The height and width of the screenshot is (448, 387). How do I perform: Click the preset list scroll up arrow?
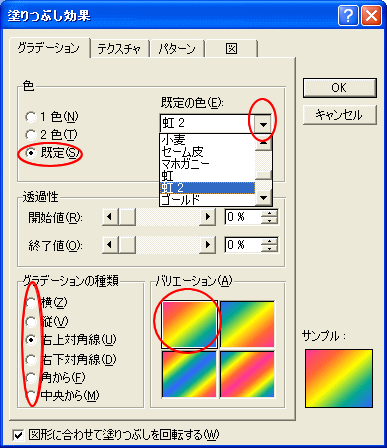pos(263,142)
